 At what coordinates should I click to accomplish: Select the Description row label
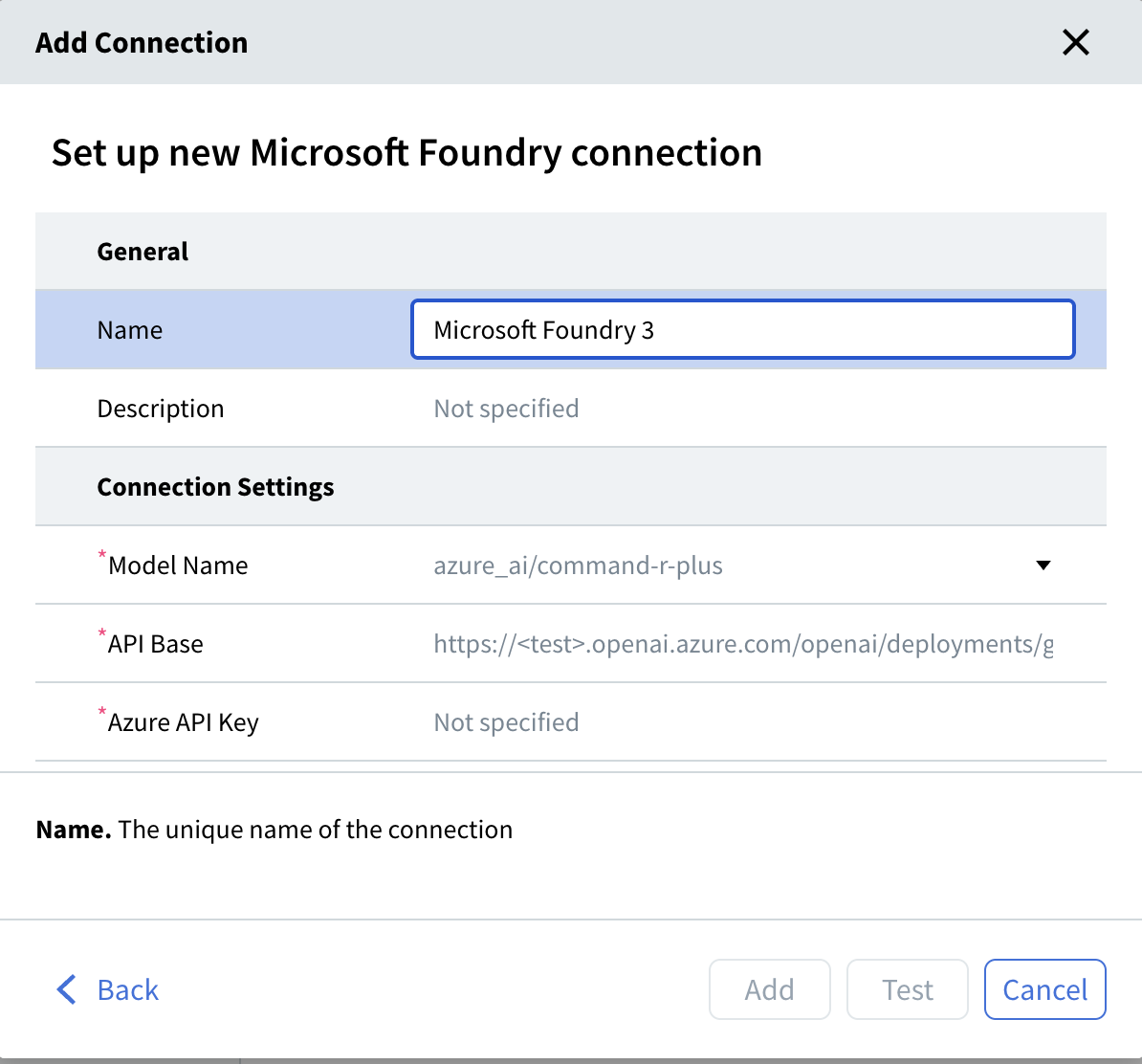click(161, 409)
